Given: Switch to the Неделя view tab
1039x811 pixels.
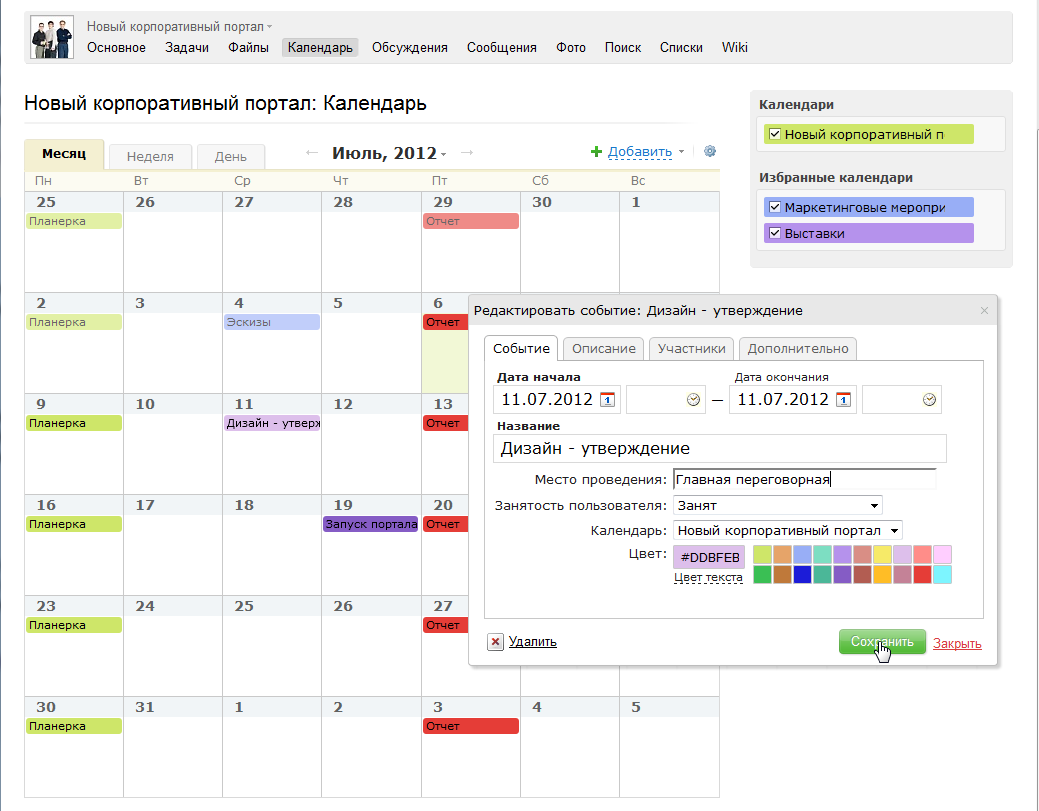Looking at the screenshot, I should (150, 157).
